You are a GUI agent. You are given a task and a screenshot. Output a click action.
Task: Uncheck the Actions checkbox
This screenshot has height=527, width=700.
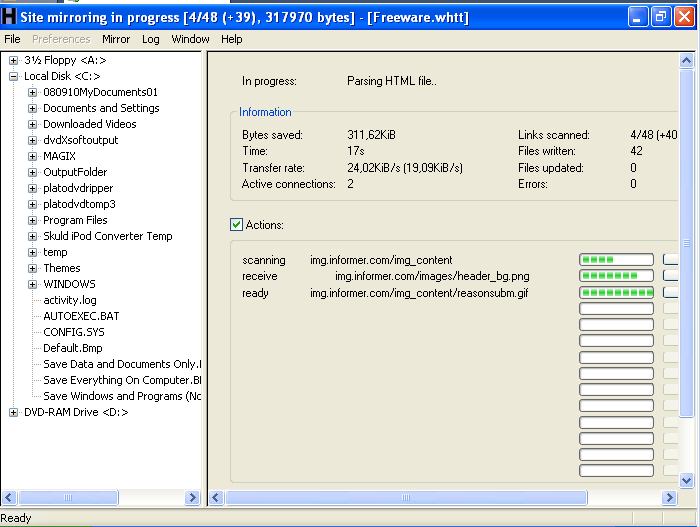point(237,225)
